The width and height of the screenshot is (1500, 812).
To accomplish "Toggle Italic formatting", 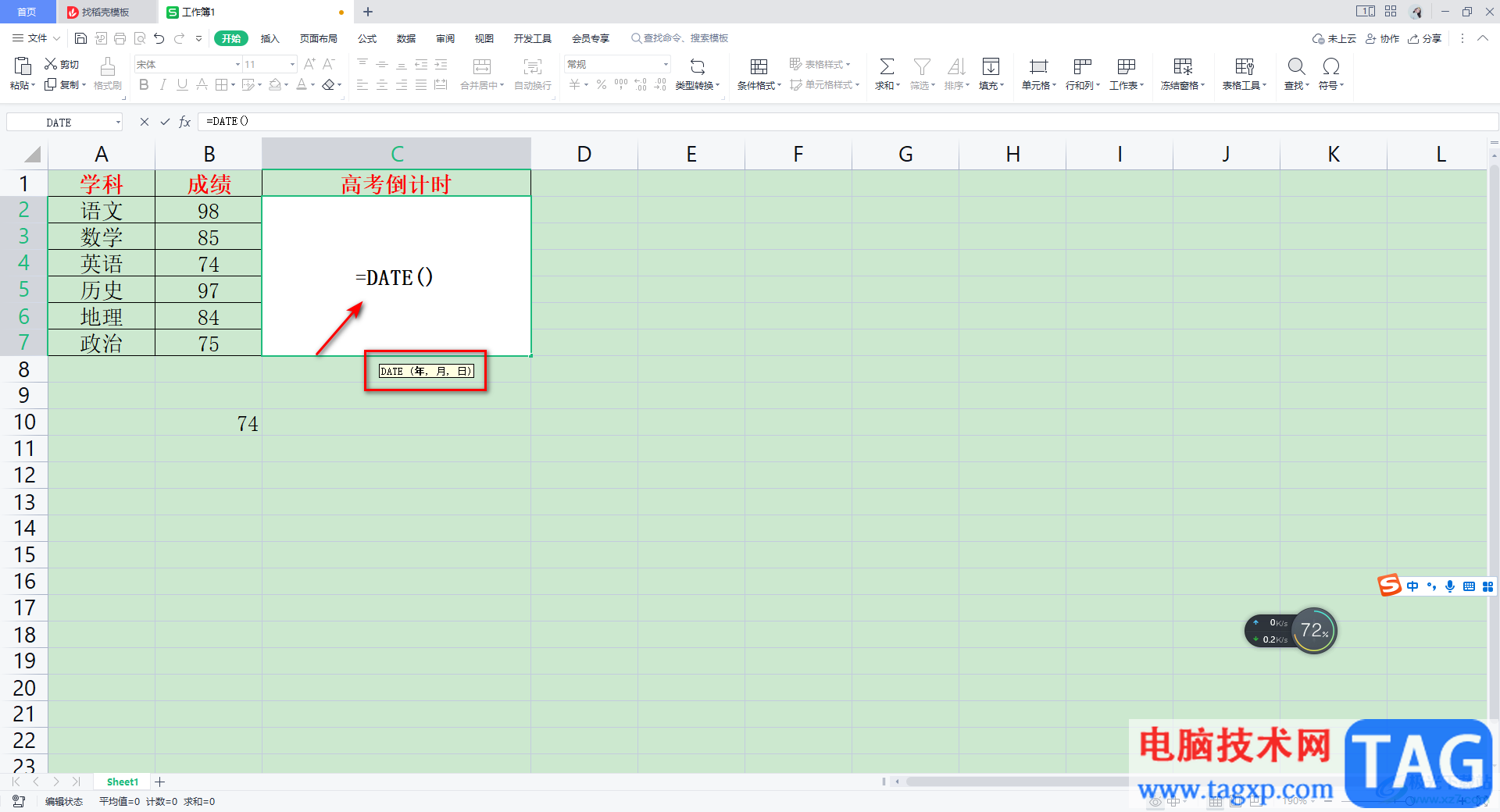I will [x=162, y=84].
